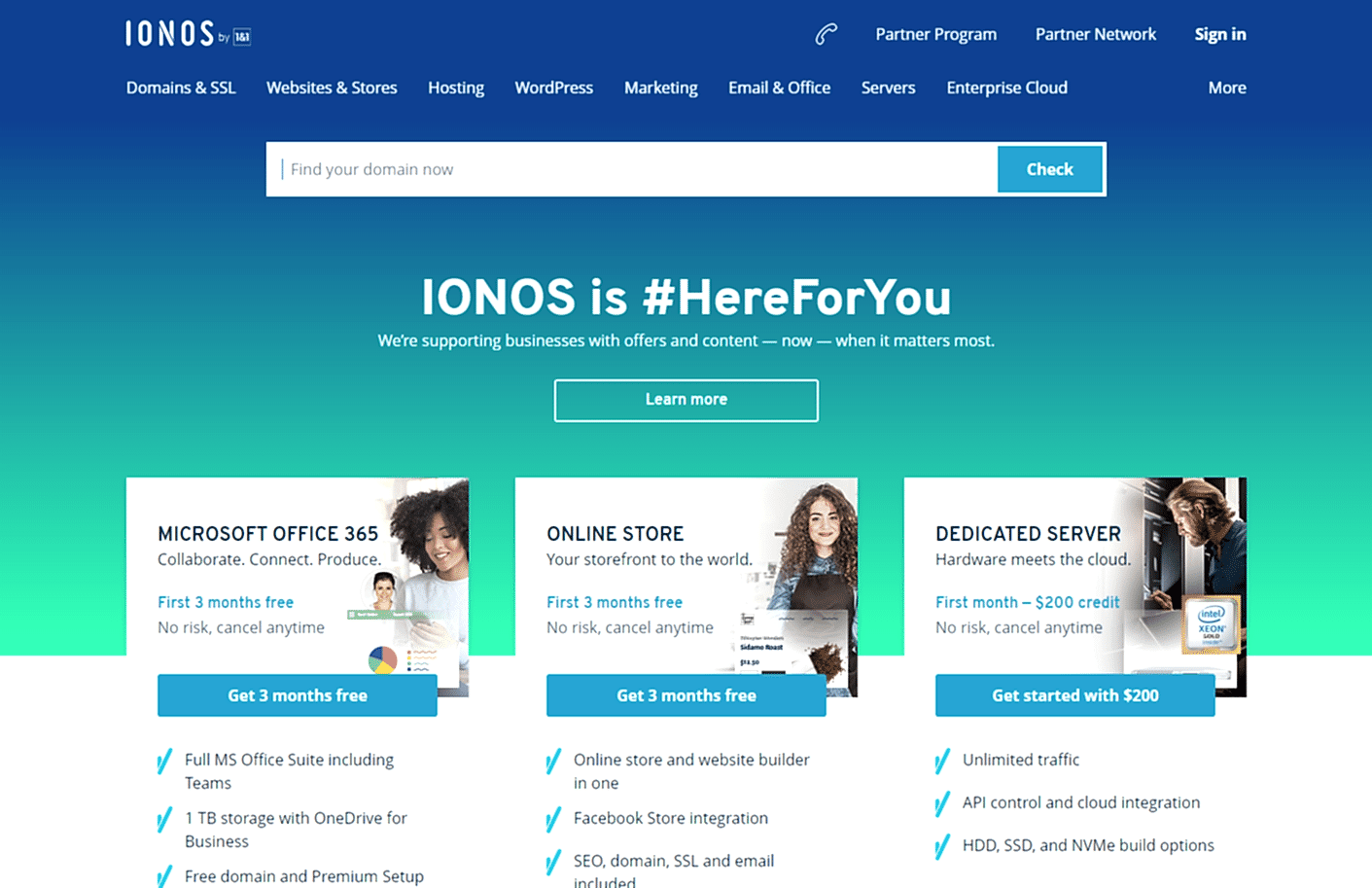
Task: Open Email & Office menu
Action: point(779,88)
